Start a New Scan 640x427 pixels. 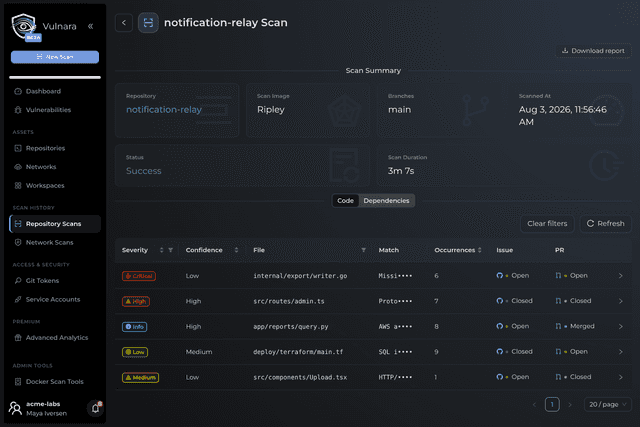coord(55,57)
